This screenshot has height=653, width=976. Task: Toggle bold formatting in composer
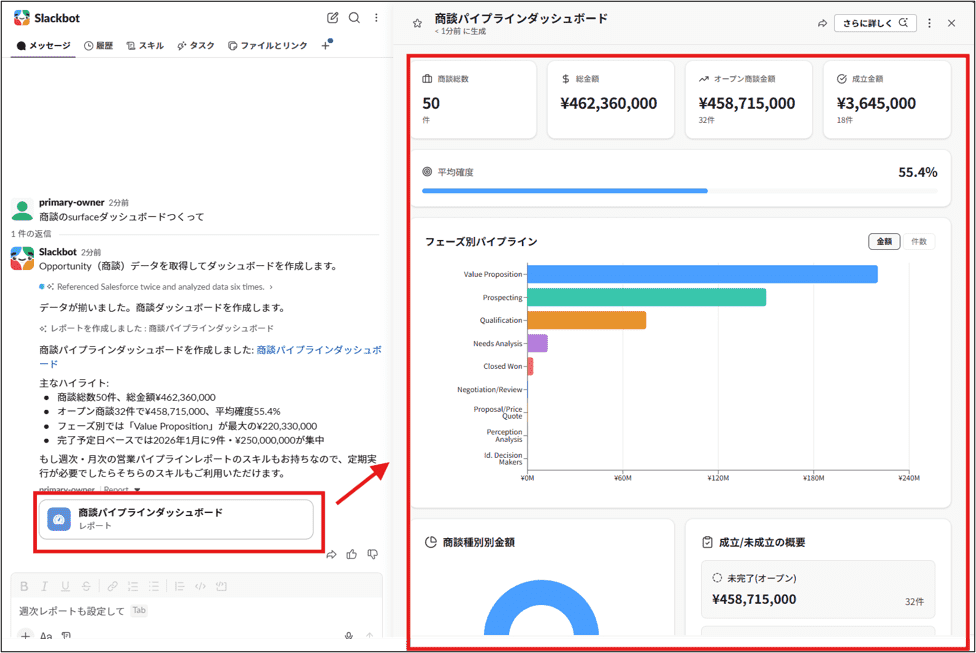pos(24,586)
